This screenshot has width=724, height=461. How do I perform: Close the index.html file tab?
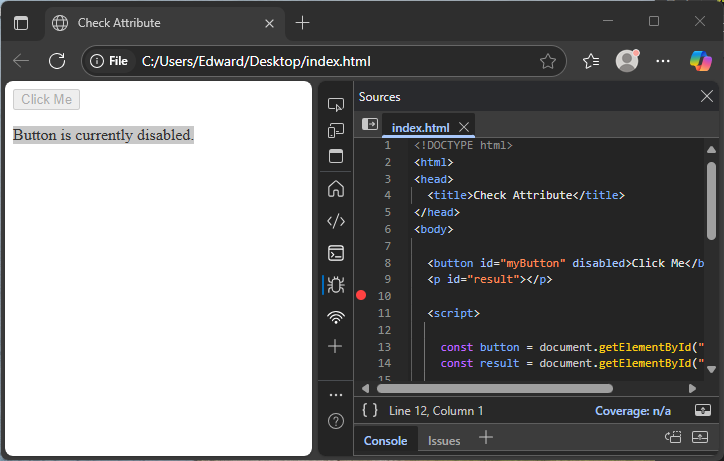[464, 127]
